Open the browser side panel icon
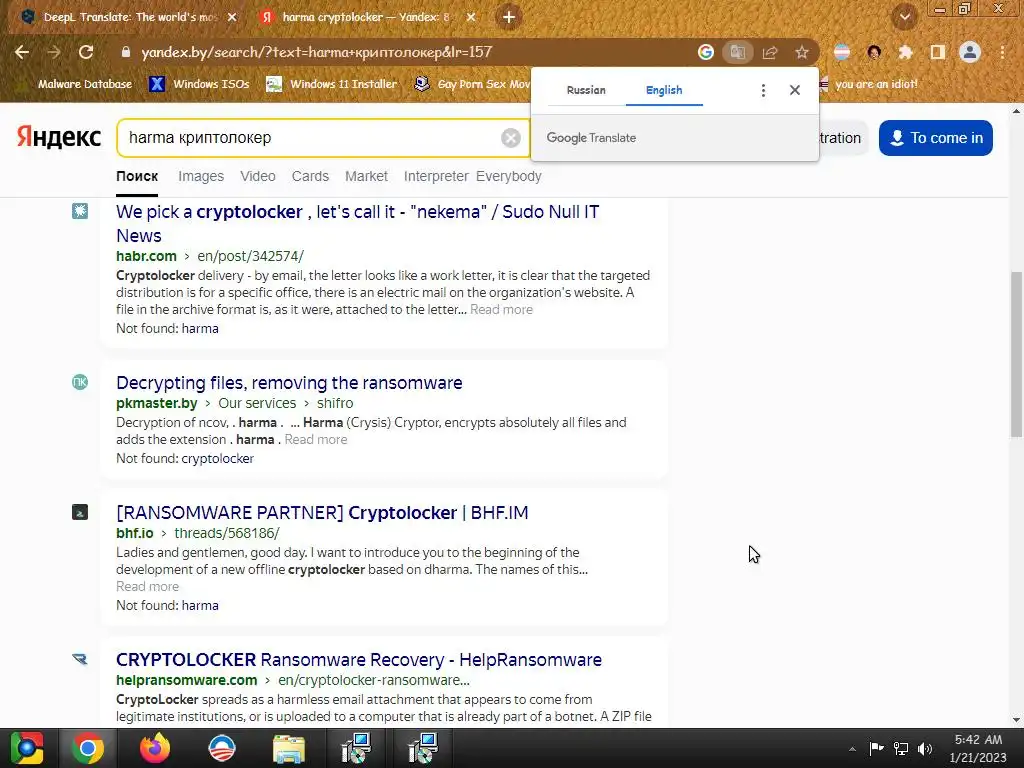The height and width of the screenshot is (768, 1024). click(937, 52)
